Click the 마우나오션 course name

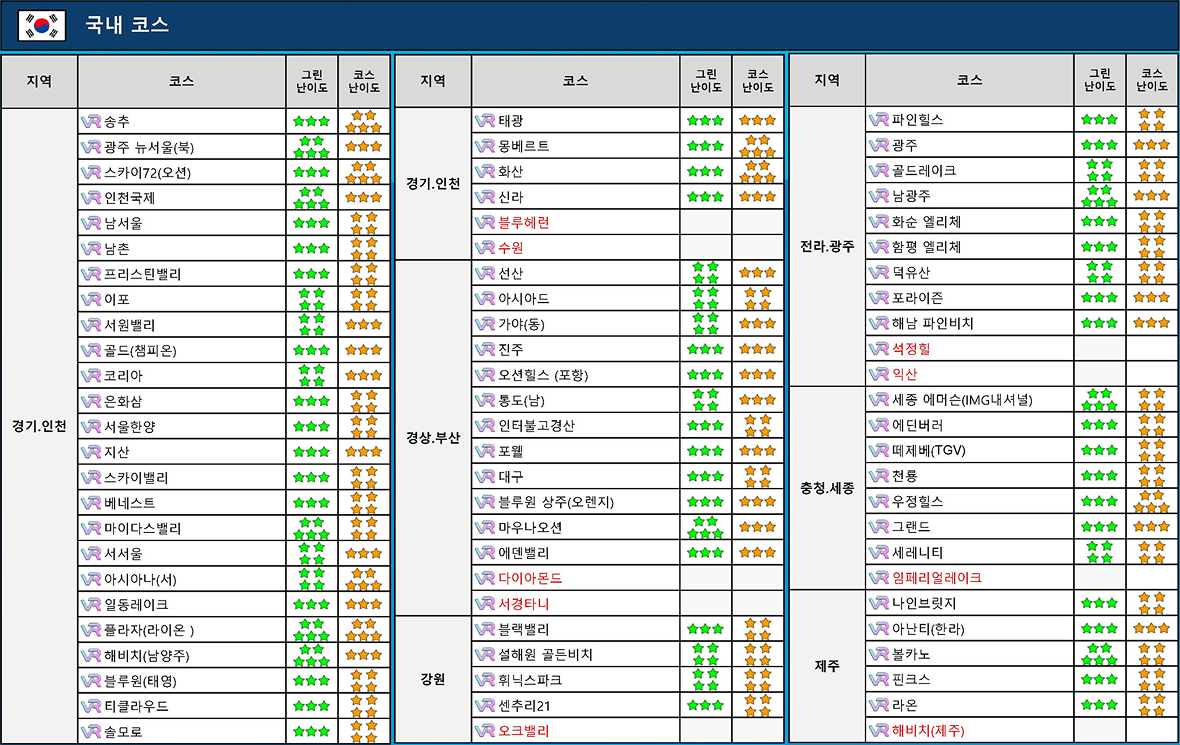(531, 528)
